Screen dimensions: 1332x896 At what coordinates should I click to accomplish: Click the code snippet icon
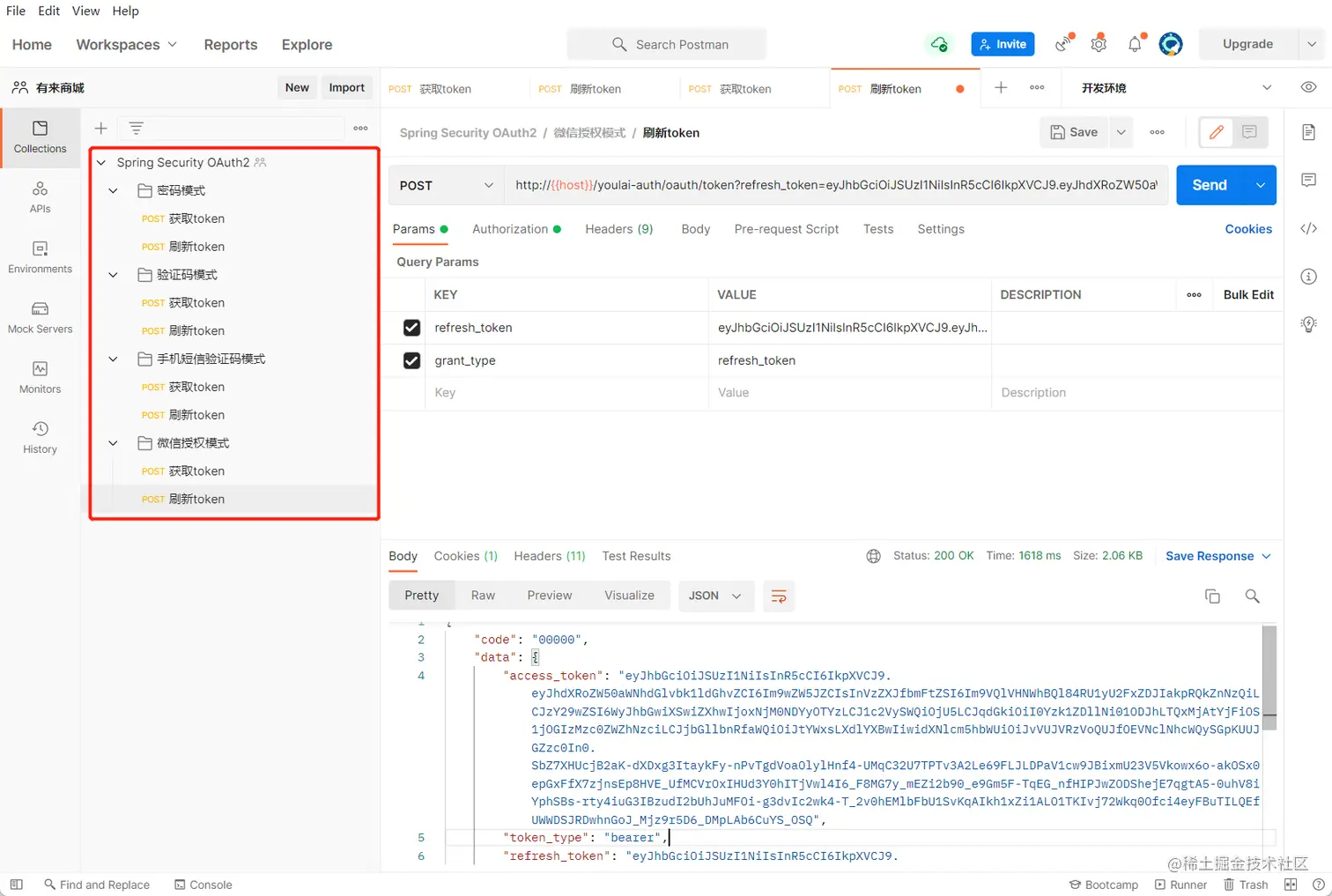click(x=1308, y=228)
